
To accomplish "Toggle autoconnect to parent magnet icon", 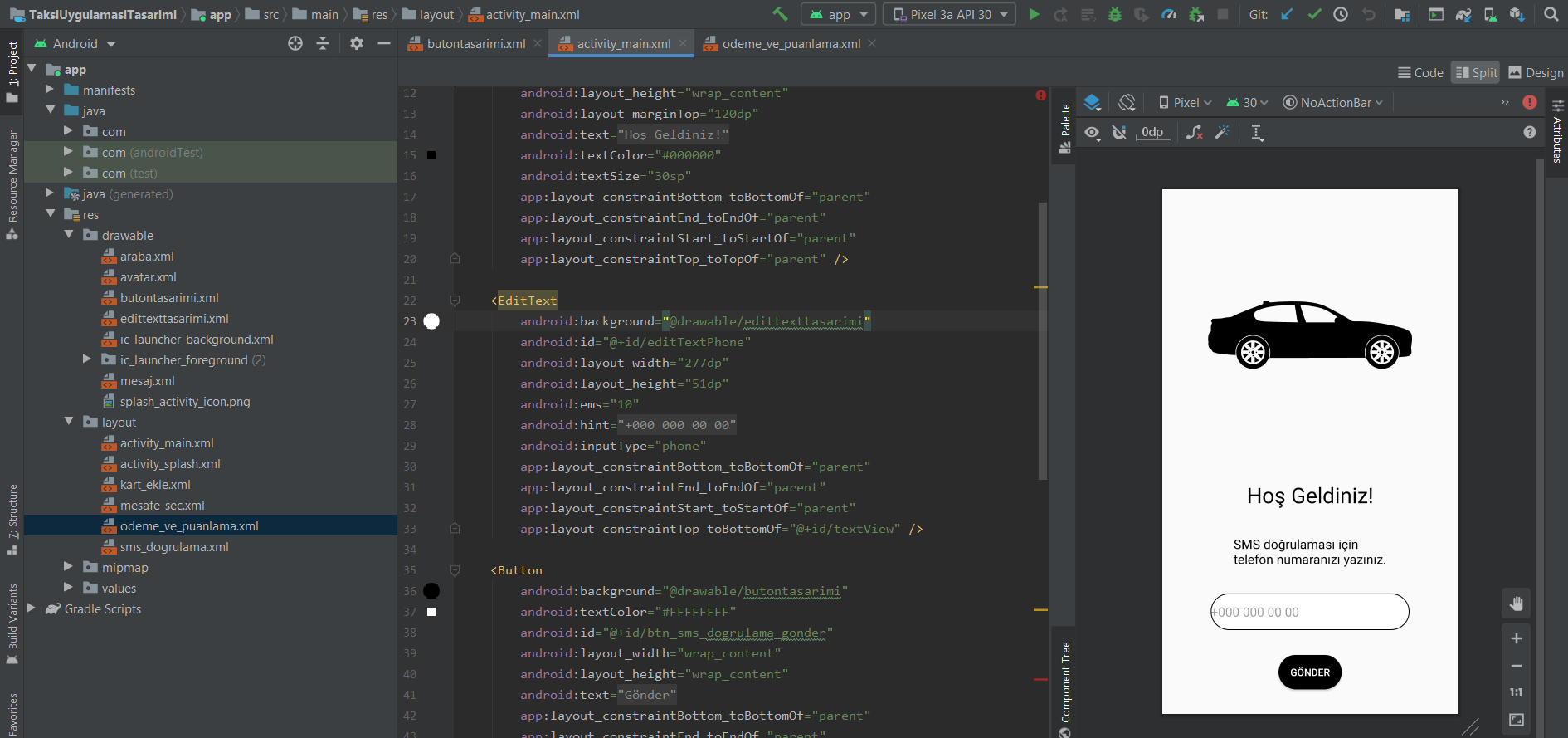I will [1119, 133].
